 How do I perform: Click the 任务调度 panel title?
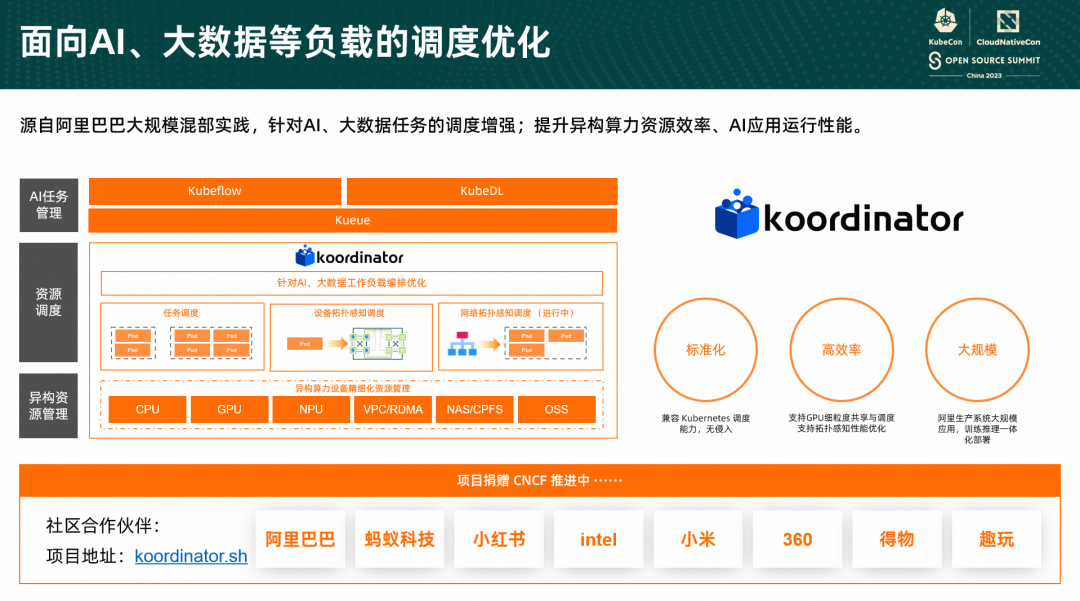[x=181, y=313]
